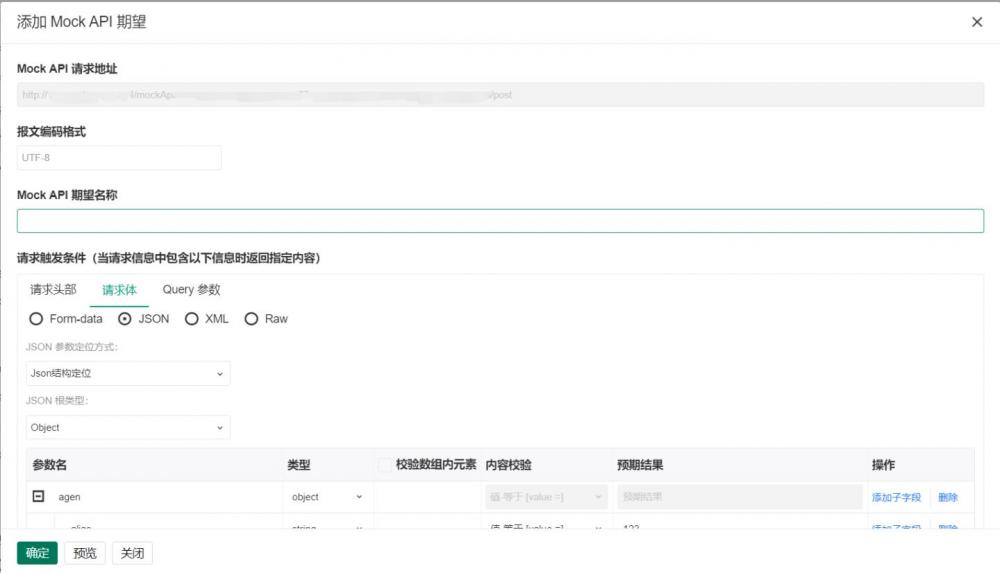This screenshot has height=573, width=1000.
Task: Choose the XML body format
Action: [x=192, y=319]
